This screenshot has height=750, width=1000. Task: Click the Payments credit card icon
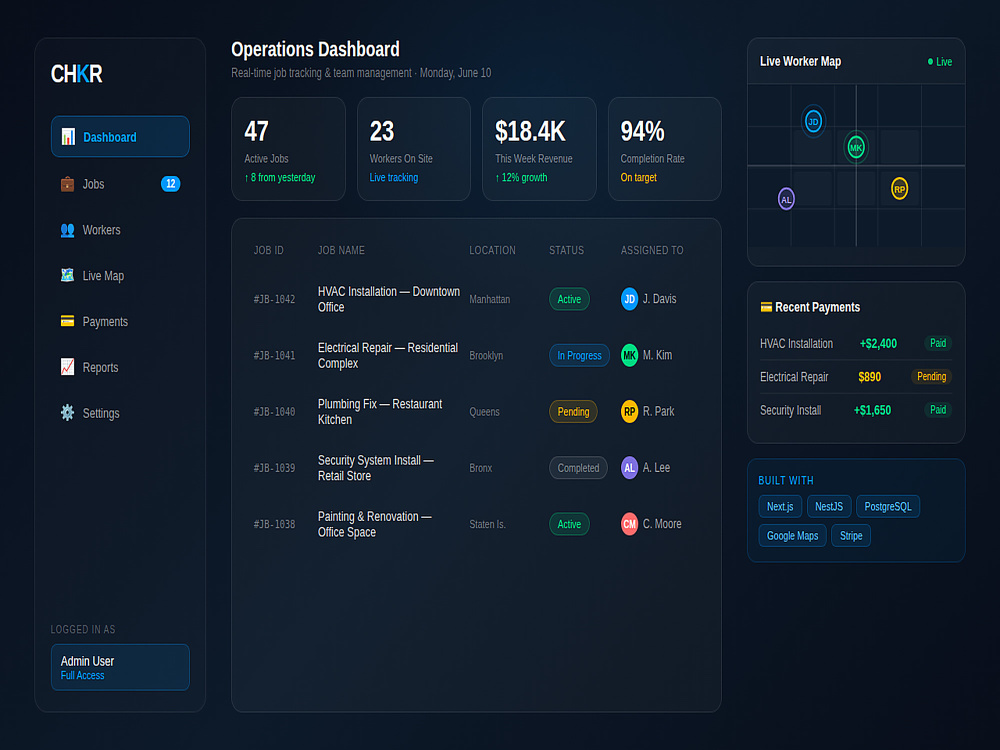point(67,321)
